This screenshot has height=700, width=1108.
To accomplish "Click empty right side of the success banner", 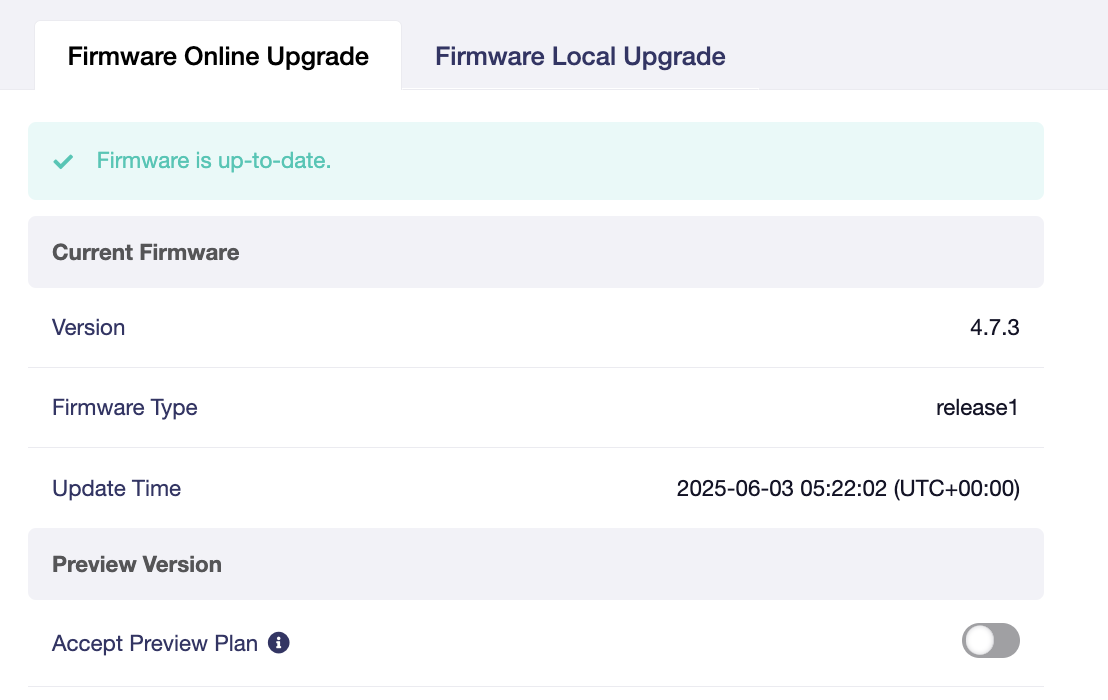I will click(x=800, y=161).
